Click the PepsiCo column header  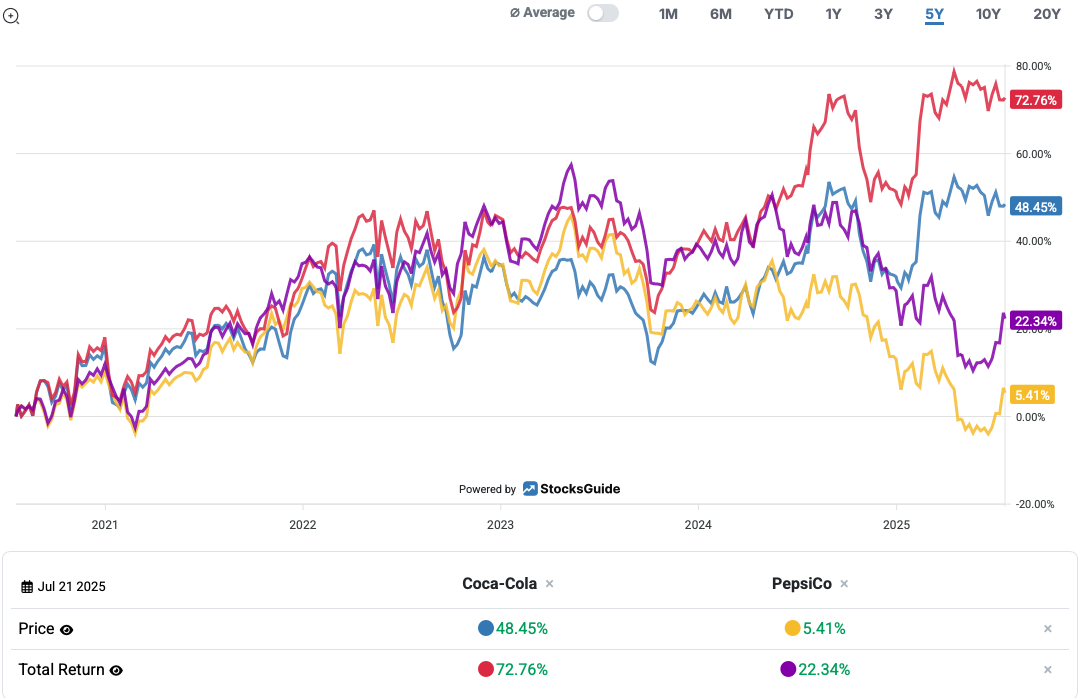801,584
